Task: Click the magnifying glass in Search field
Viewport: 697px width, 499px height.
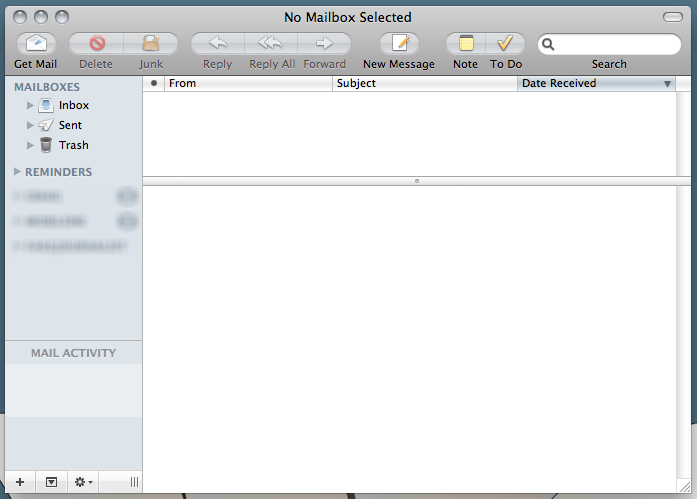Action: click(548, 44)
